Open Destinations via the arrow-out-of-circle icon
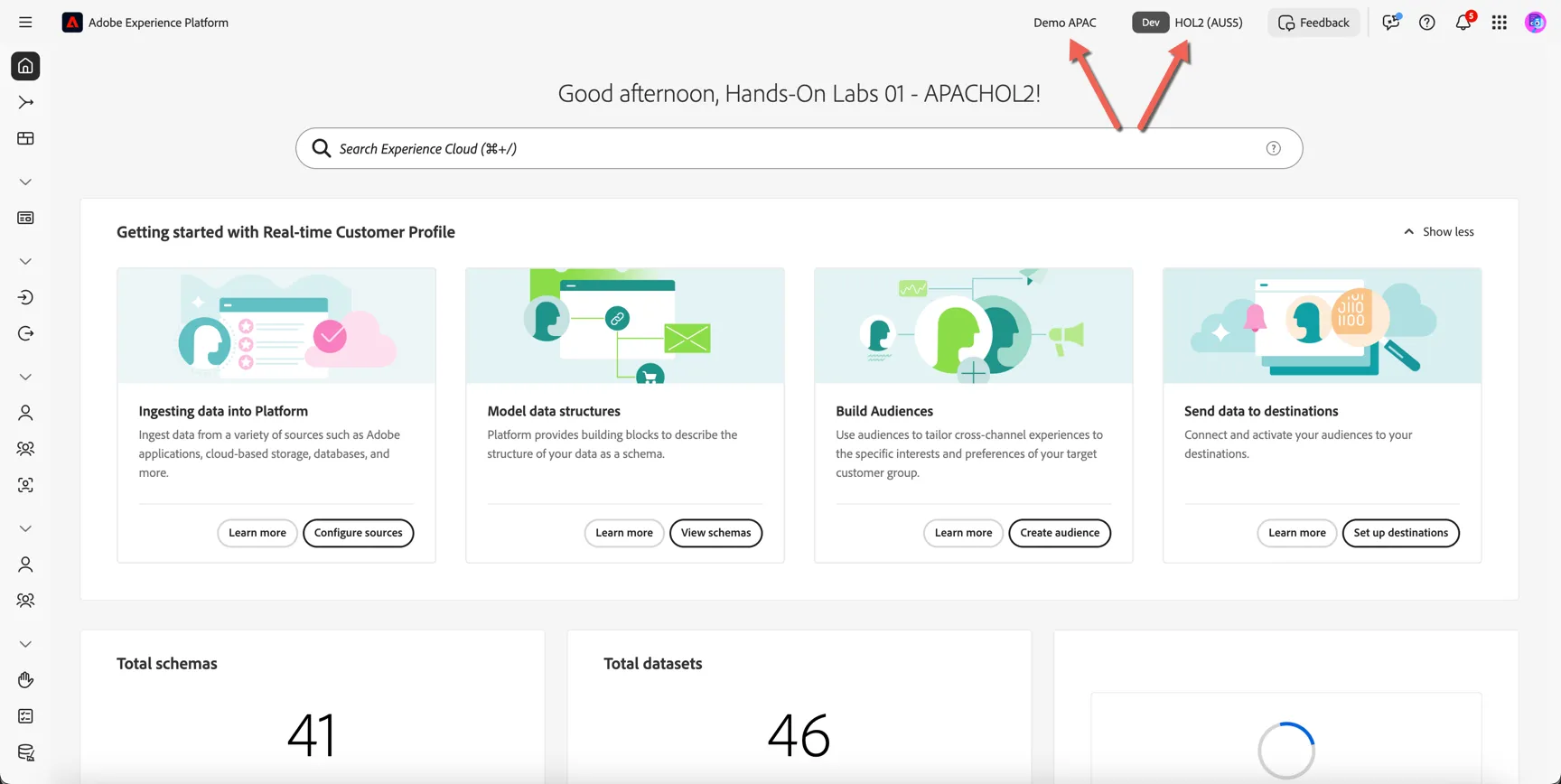 [x=25, y=333]
